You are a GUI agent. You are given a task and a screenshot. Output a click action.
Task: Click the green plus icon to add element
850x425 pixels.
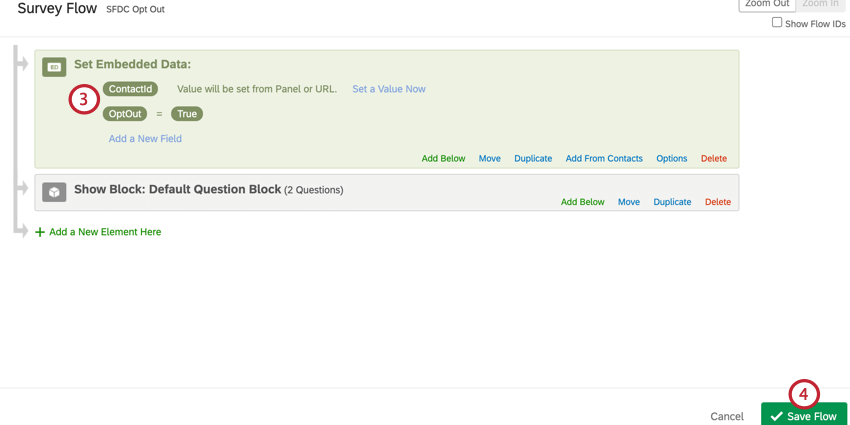point(40,232)
